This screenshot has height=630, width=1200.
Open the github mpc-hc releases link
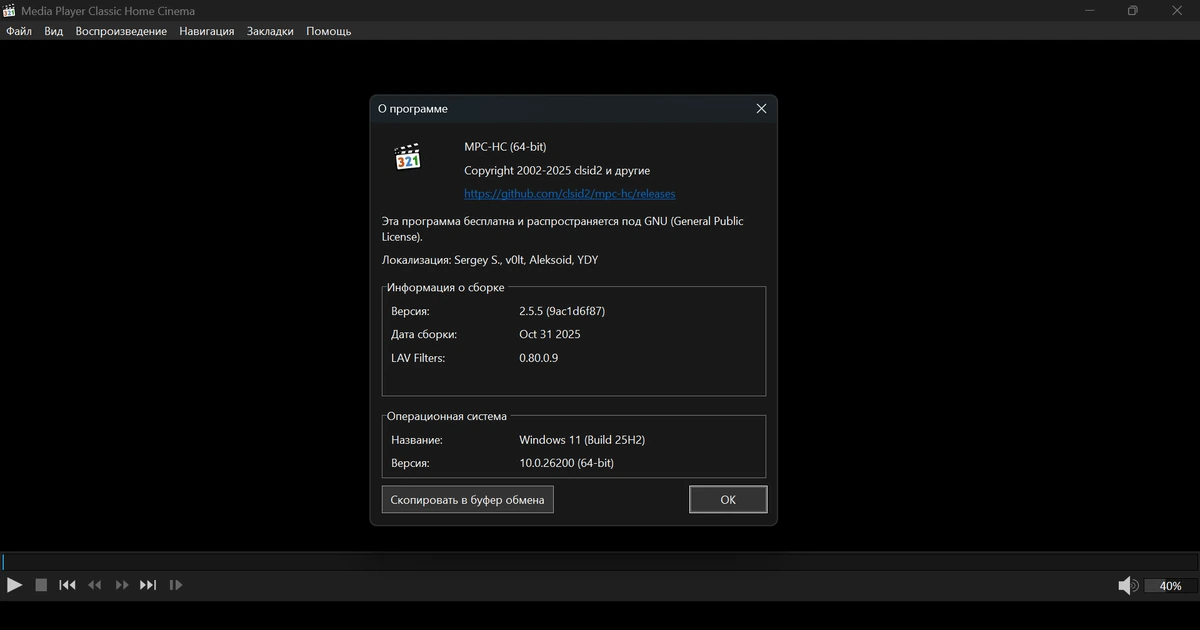570,194
